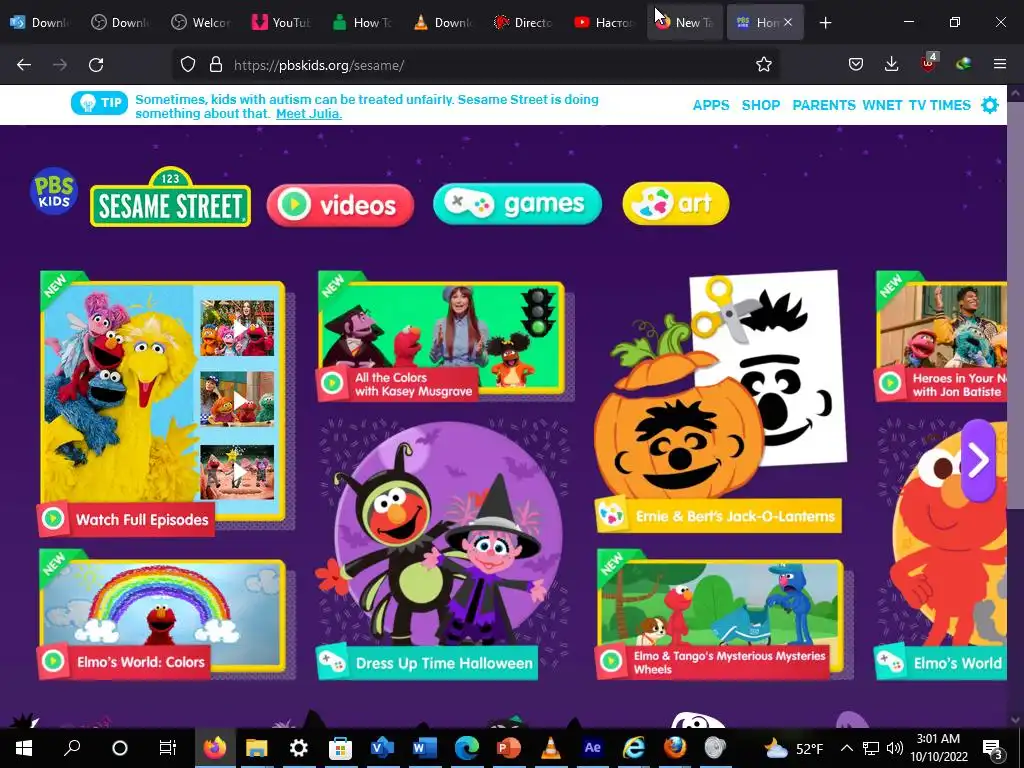This screenshot has height=768, width=1024.
Task: Open the weather widget showing 52°F
Action: [x=793, y=748]
